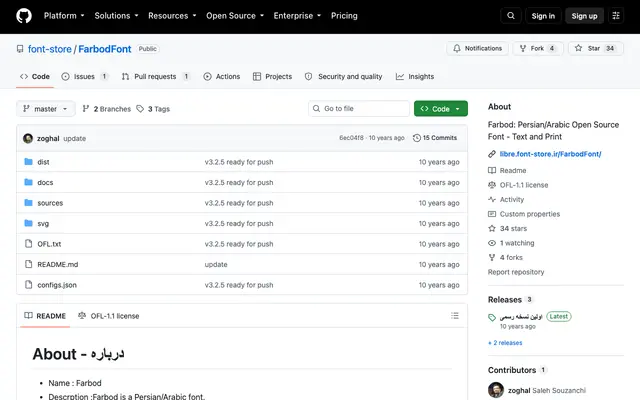Click the svg folder icon
The image size is (640, 400).
pos(29,223)
